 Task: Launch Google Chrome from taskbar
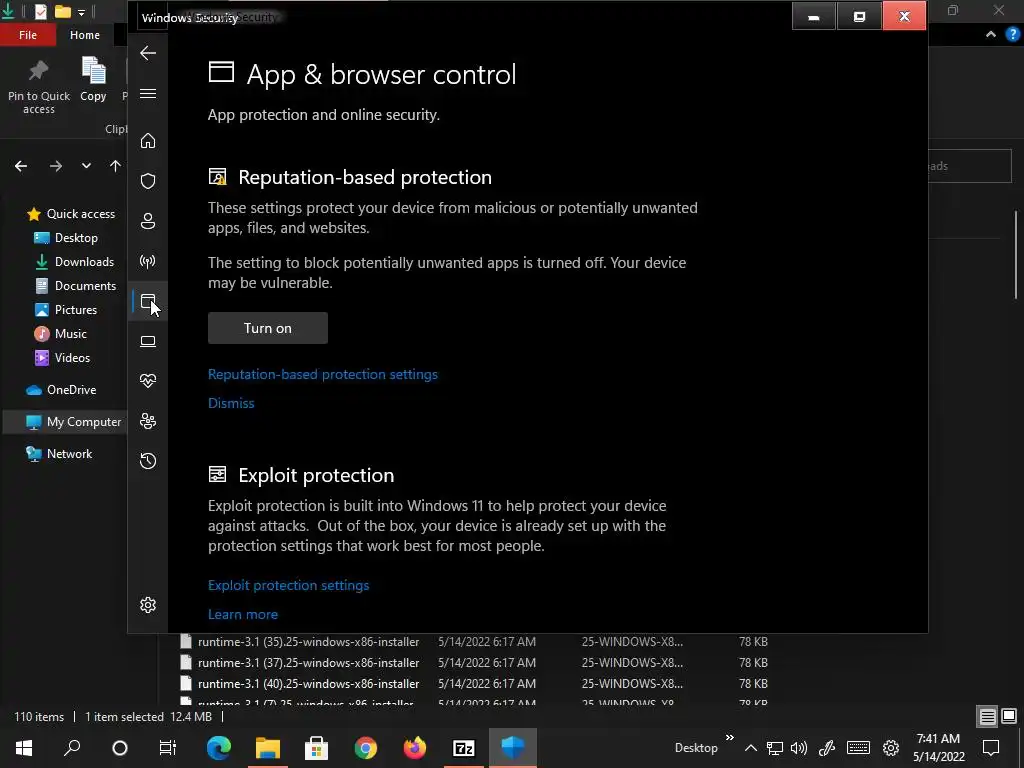[366, 748]
